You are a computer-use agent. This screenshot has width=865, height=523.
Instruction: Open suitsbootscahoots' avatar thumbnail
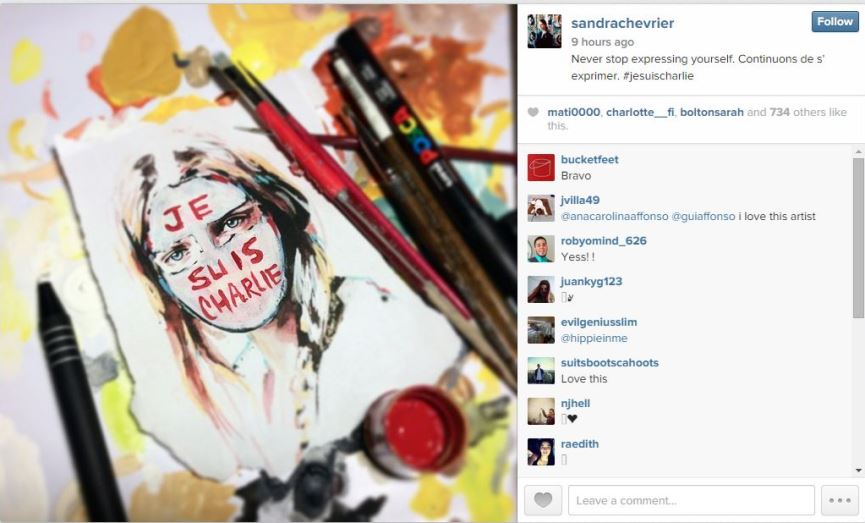(x=541, y=371)
